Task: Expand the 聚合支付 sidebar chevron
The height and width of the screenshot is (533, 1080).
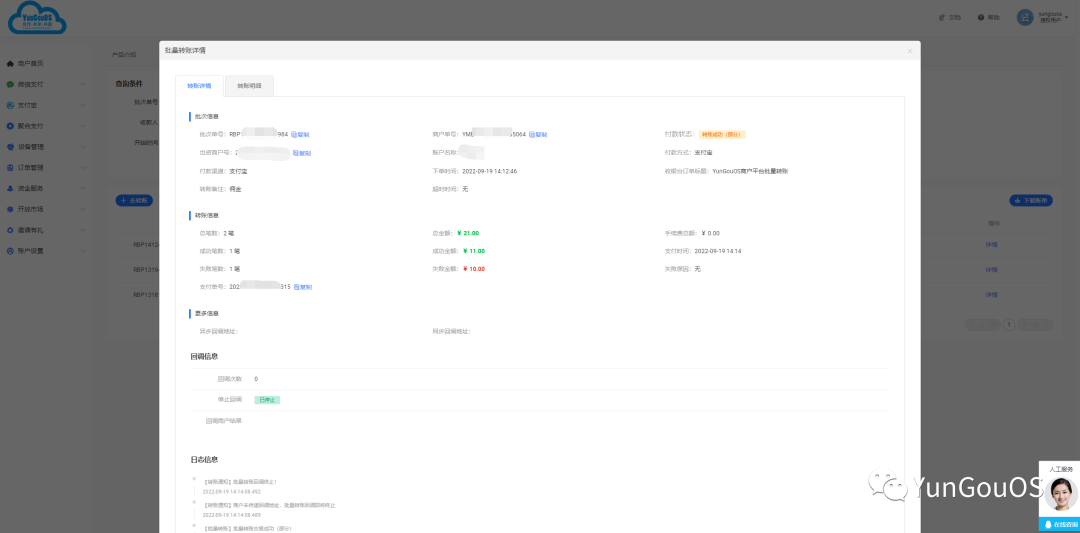Action: (83, 126)
